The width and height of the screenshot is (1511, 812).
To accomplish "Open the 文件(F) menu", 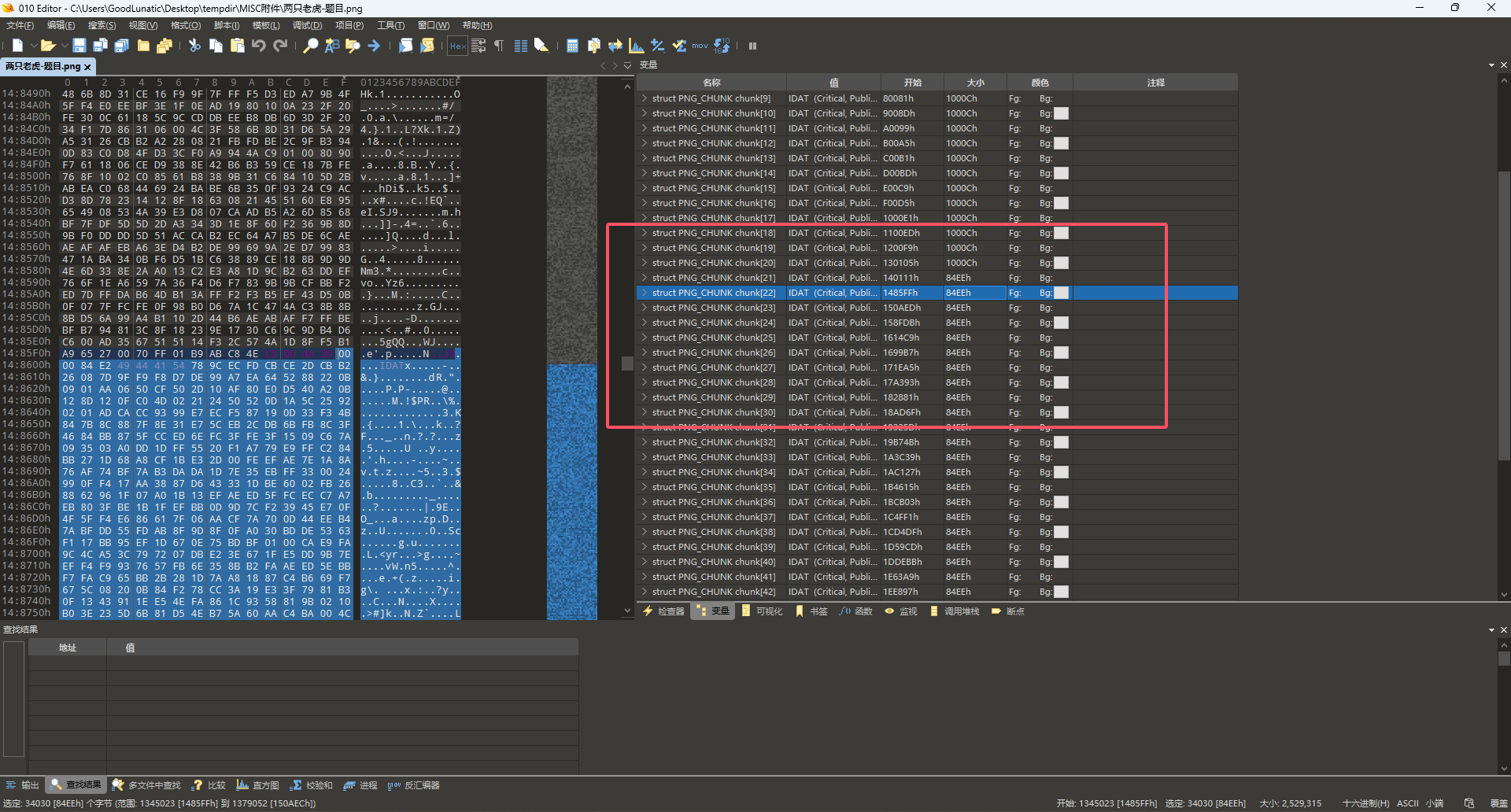I will [x=20, y=25].
